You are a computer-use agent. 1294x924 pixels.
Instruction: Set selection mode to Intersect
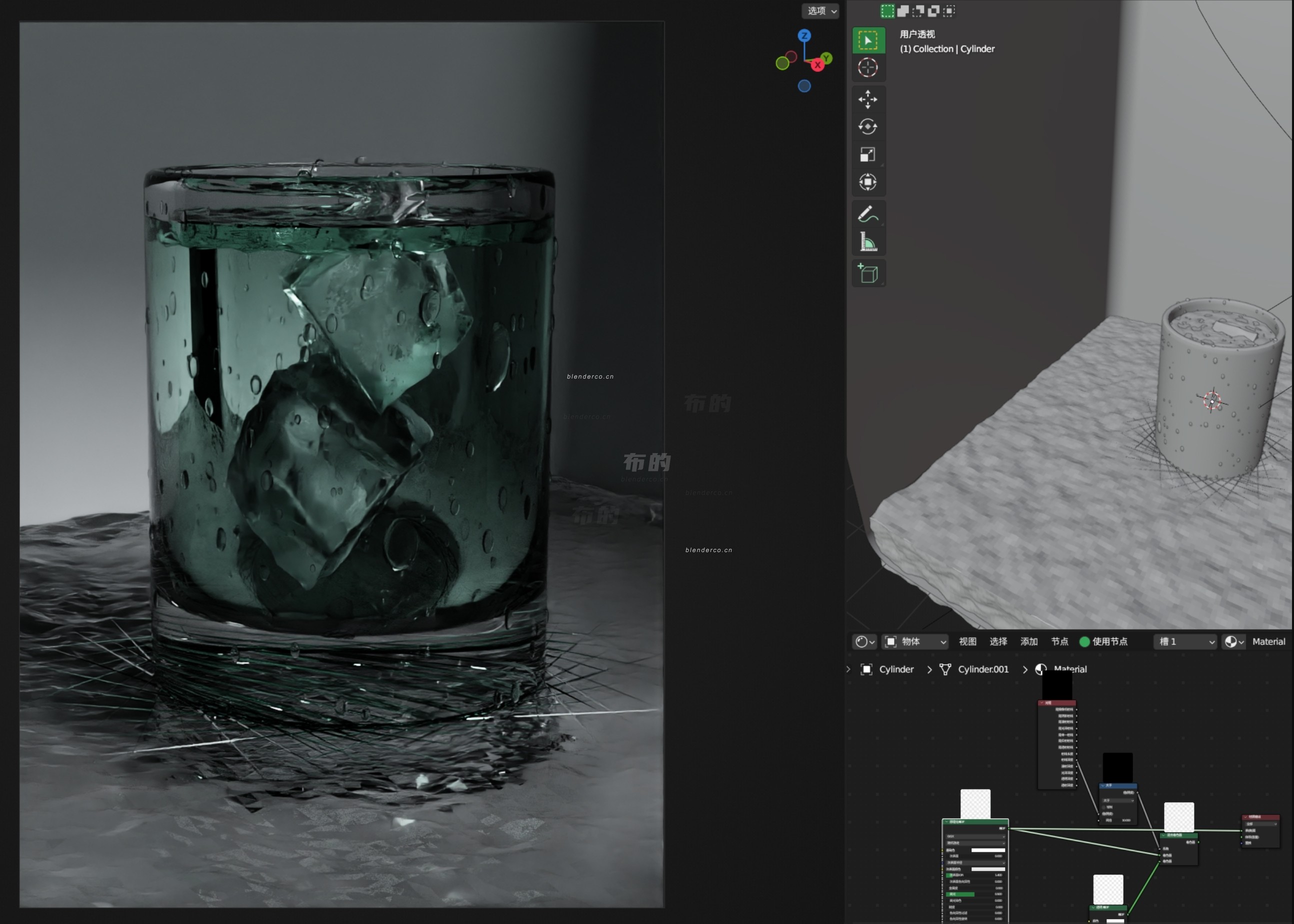click(948, 11)
